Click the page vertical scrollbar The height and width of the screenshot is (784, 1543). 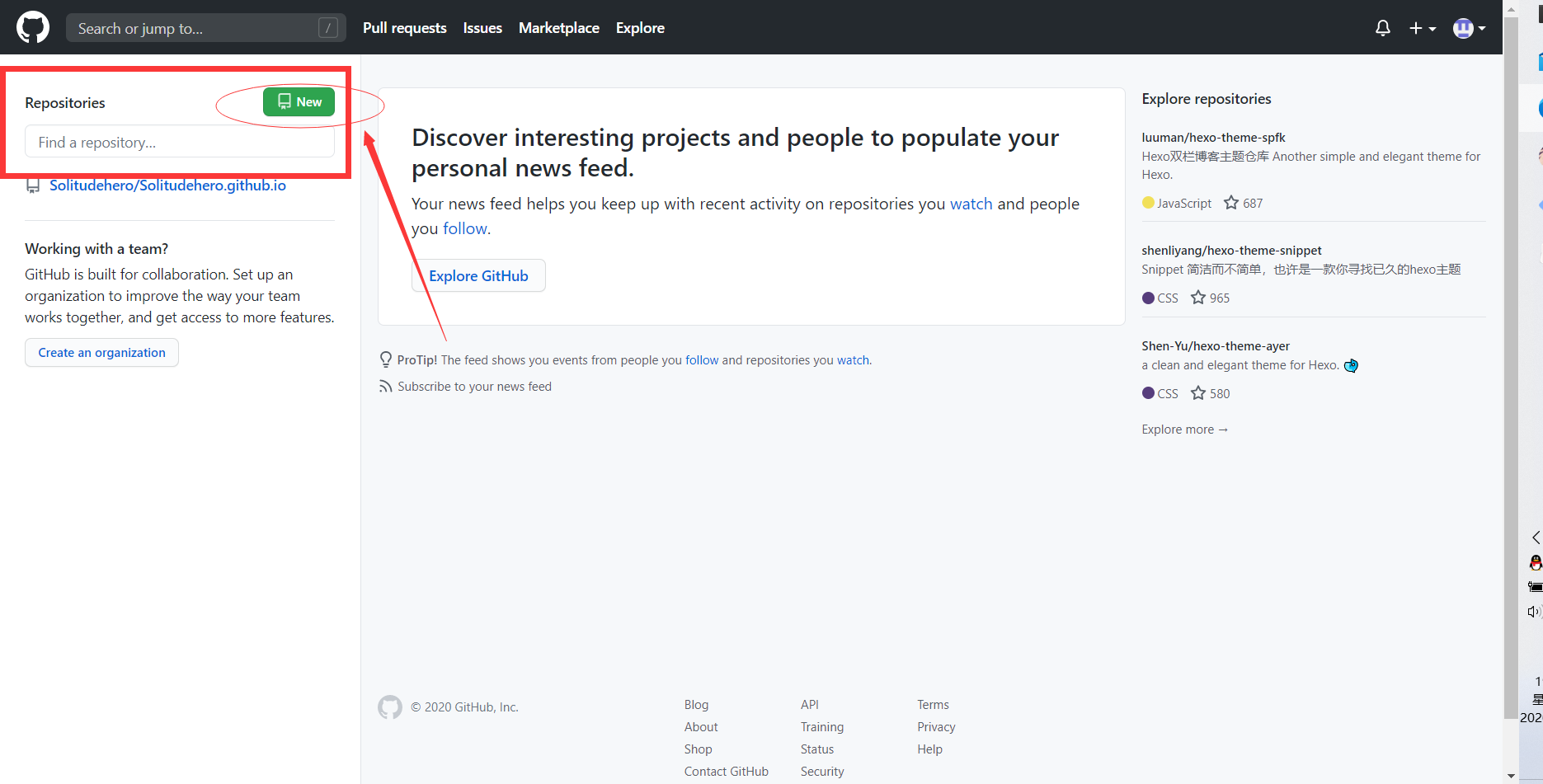1511,367
